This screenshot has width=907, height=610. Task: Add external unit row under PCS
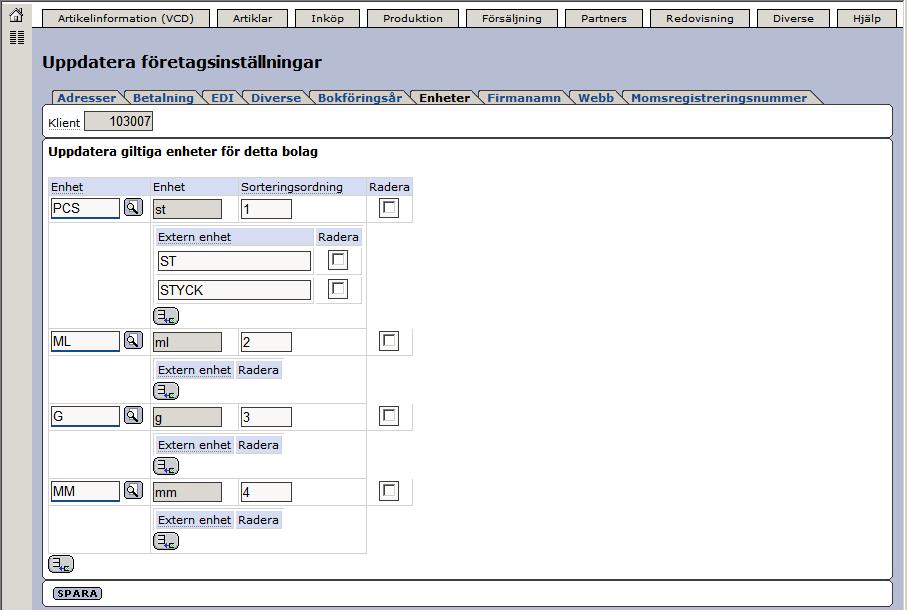click(x=166, y=316)
